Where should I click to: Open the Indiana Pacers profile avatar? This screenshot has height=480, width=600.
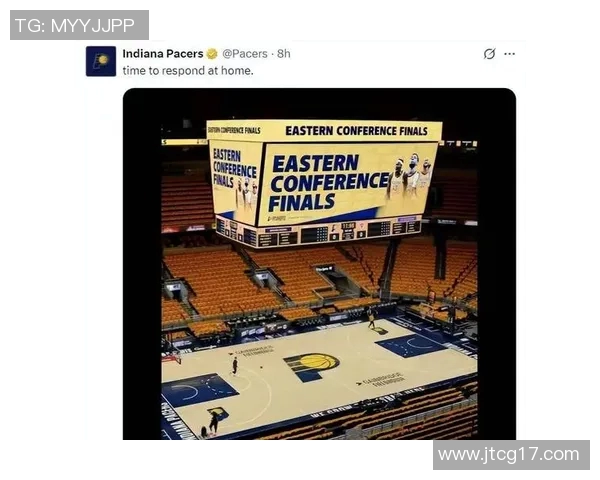point(101,61)
